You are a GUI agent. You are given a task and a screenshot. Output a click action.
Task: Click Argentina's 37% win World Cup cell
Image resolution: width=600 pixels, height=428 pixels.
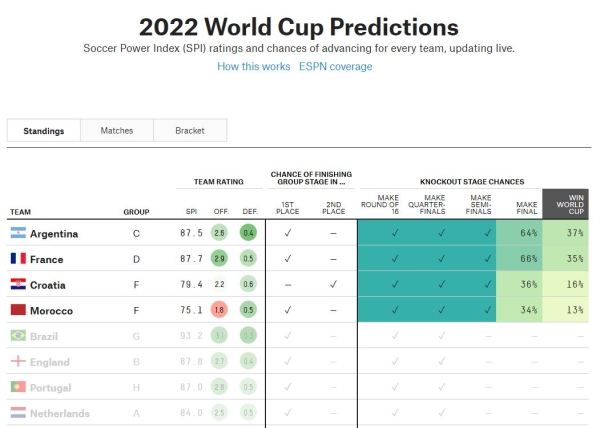coord(565,233)
